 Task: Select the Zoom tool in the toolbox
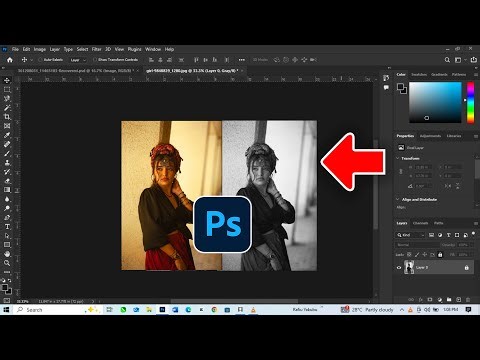[x=7, y=263]
